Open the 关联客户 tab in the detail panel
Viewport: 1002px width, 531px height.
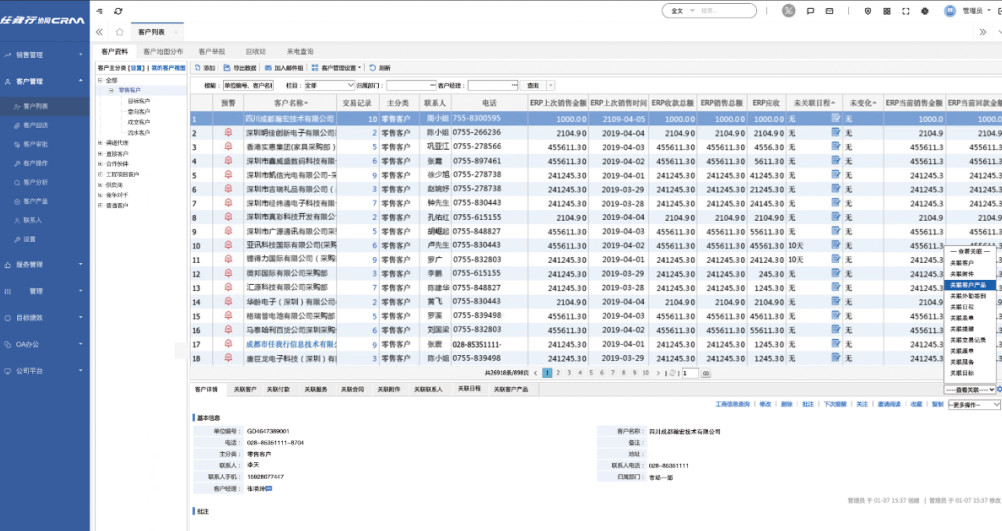tap(245, 389)
